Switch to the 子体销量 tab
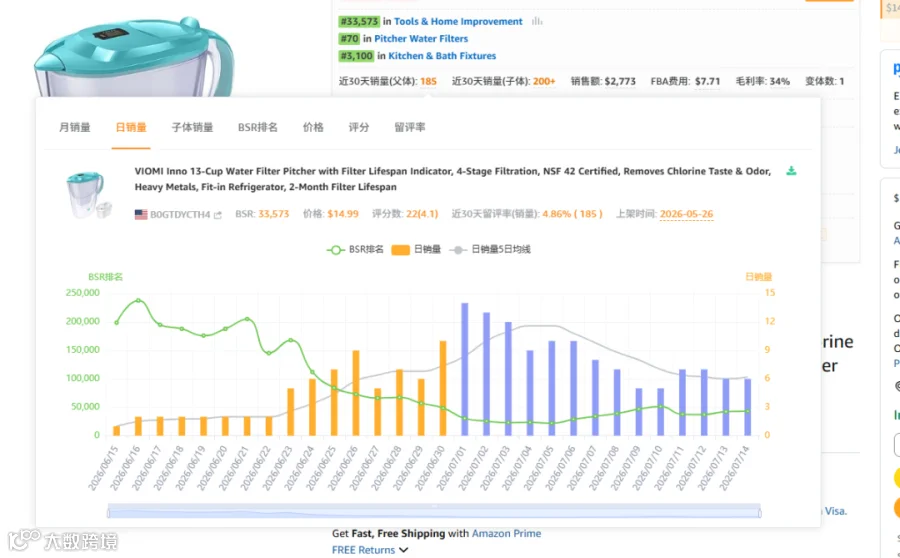 pos(192,127)
